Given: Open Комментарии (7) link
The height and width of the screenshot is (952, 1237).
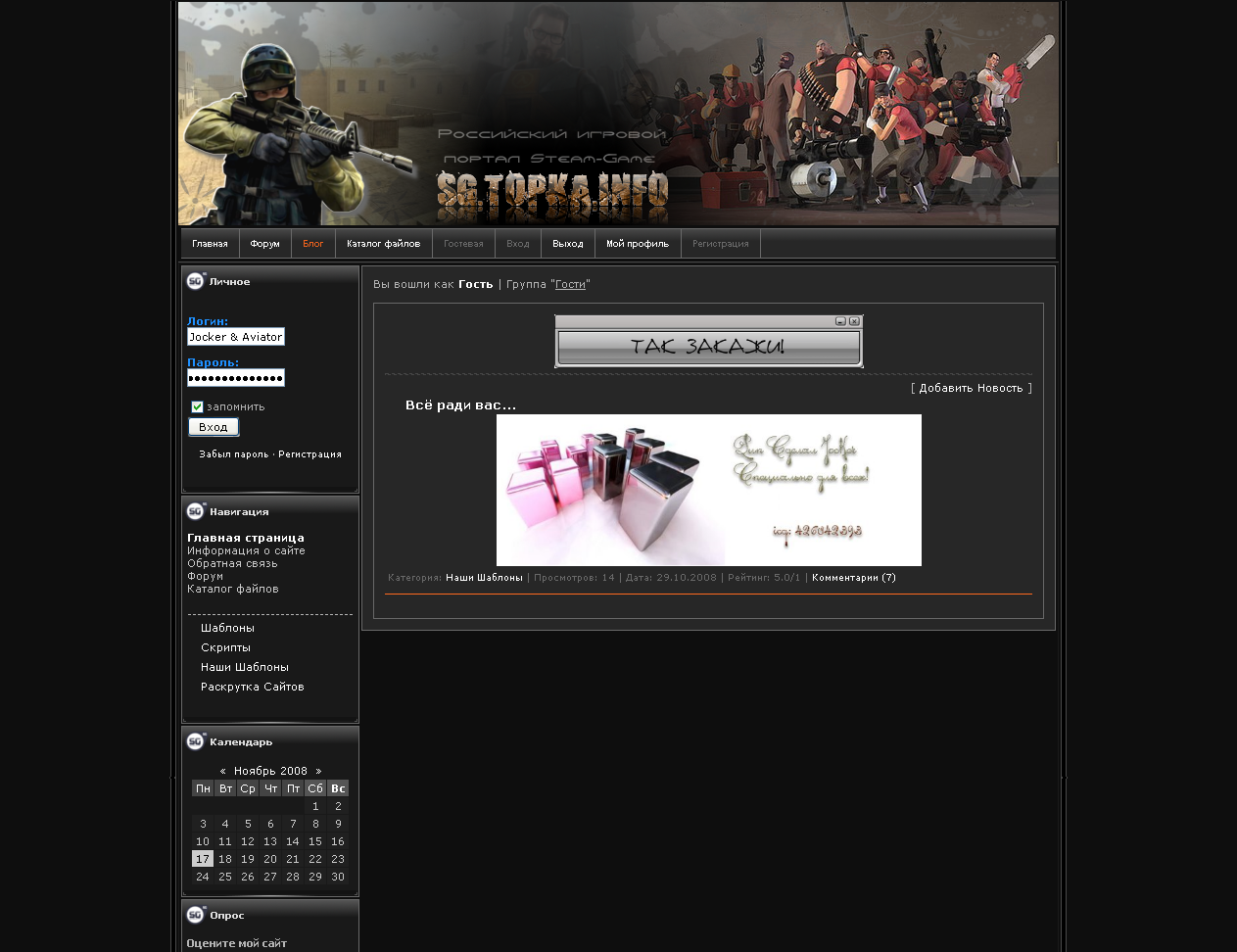Looking at the screenshot, I should click(x=854, y=578).
